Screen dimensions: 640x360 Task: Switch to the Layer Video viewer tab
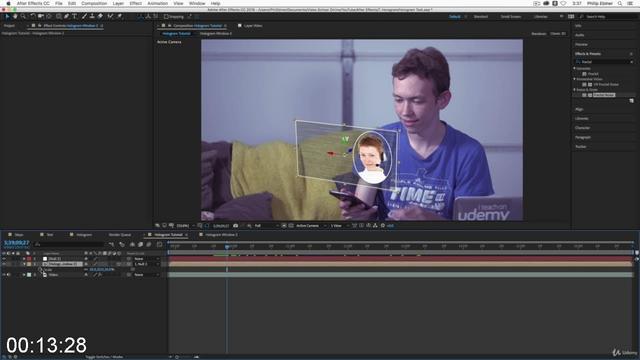pos(253,26)
